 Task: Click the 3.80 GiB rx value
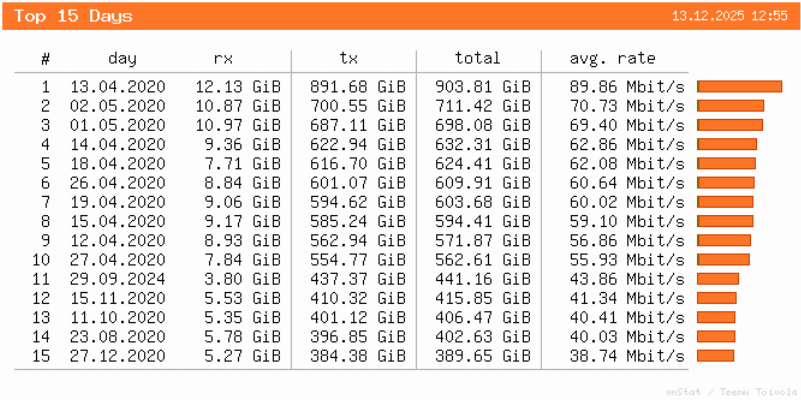(241, 279)
